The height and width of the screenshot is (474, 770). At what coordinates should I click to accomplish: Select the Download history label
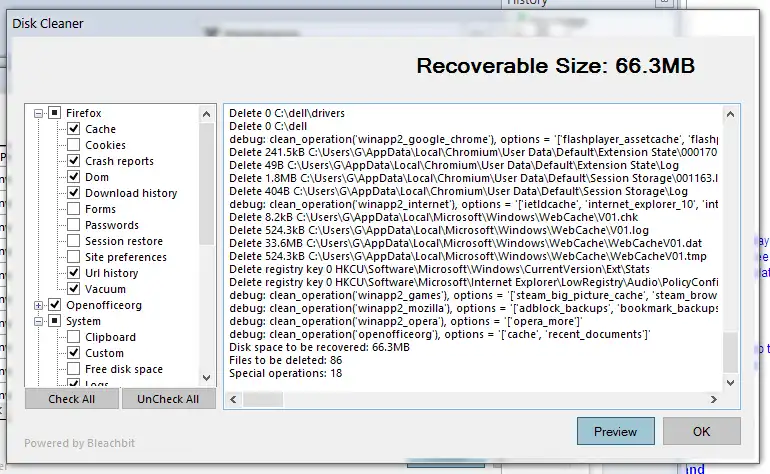coord(131,193)
